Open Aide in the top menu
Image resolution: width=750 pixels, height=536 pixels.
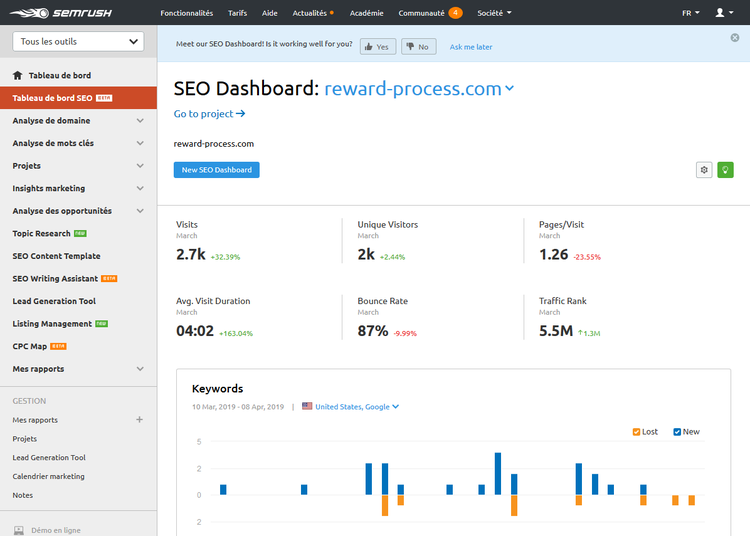coord(269,13)
